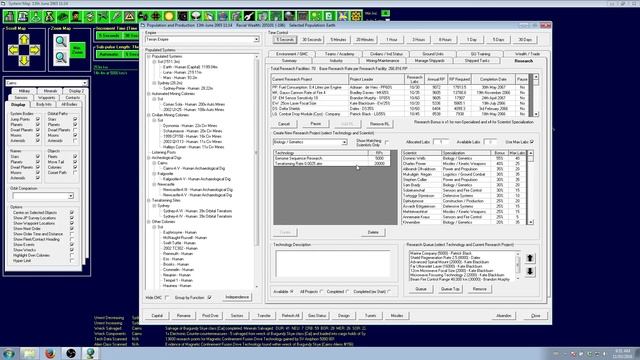Select the Genome Sequence Research technology row
This screenshot has width=640, height=360.
332,158
